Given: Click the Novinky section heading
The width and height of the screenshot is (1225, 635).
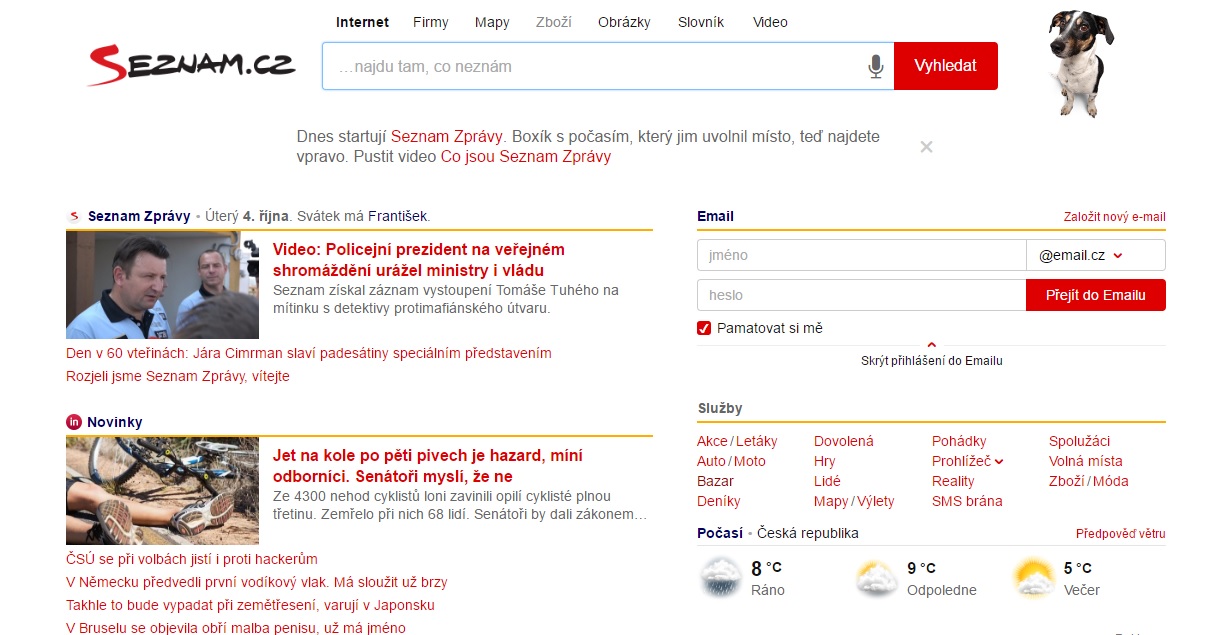Looking at the screenshot, I should pos(115,422).
